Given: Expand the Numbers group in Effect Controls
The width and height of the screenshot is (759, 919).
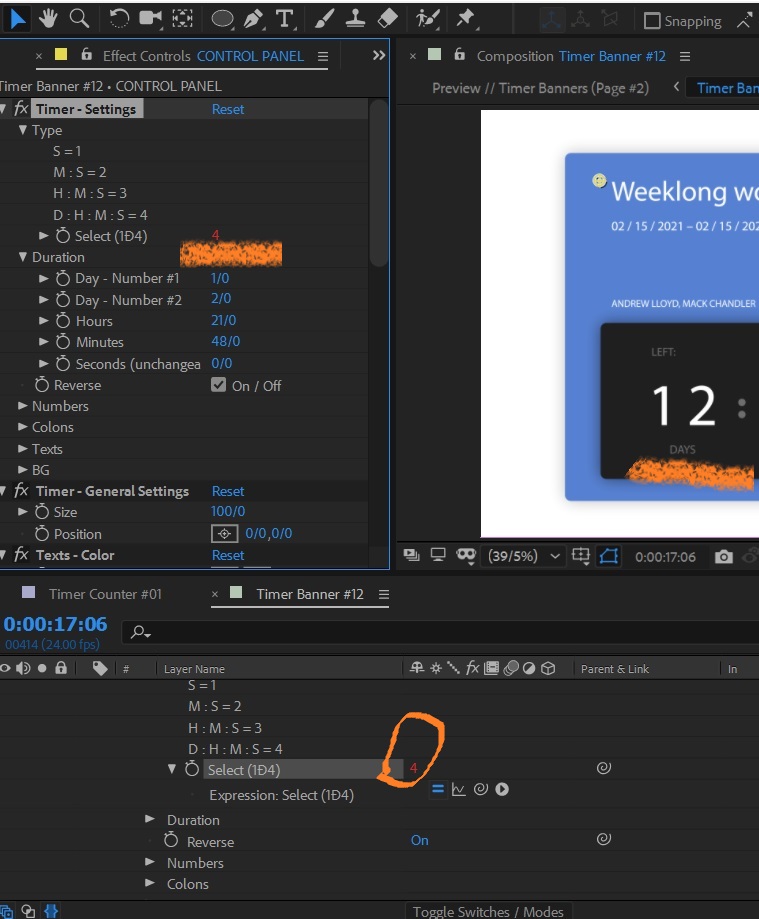Looking at the screenshot, I should [x=23, y=406].
